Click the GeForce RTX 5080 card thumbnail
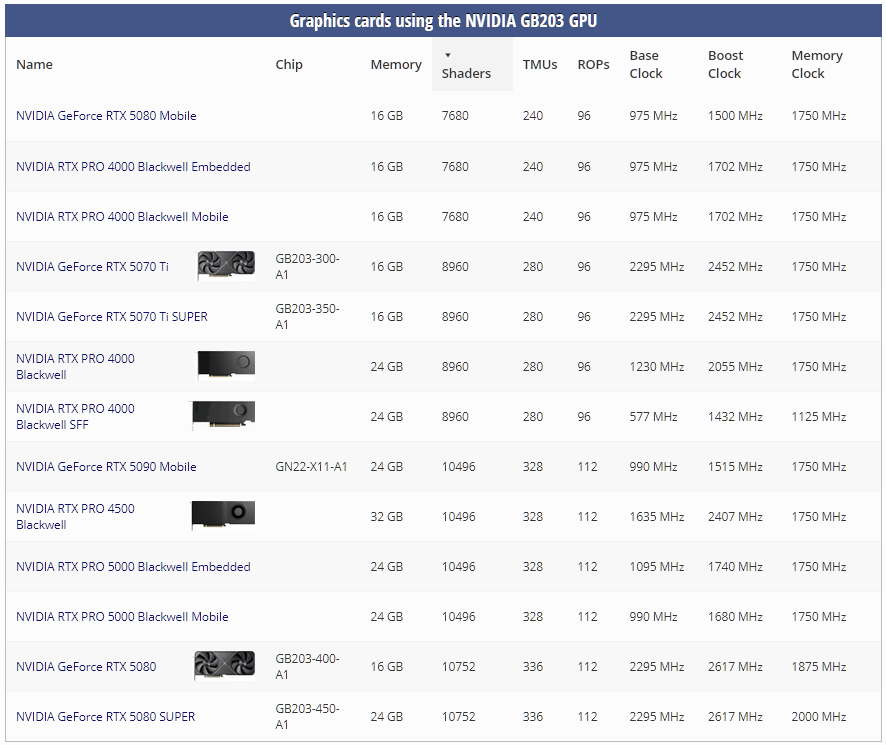This screenshot has width=886, height=745. 225,665
